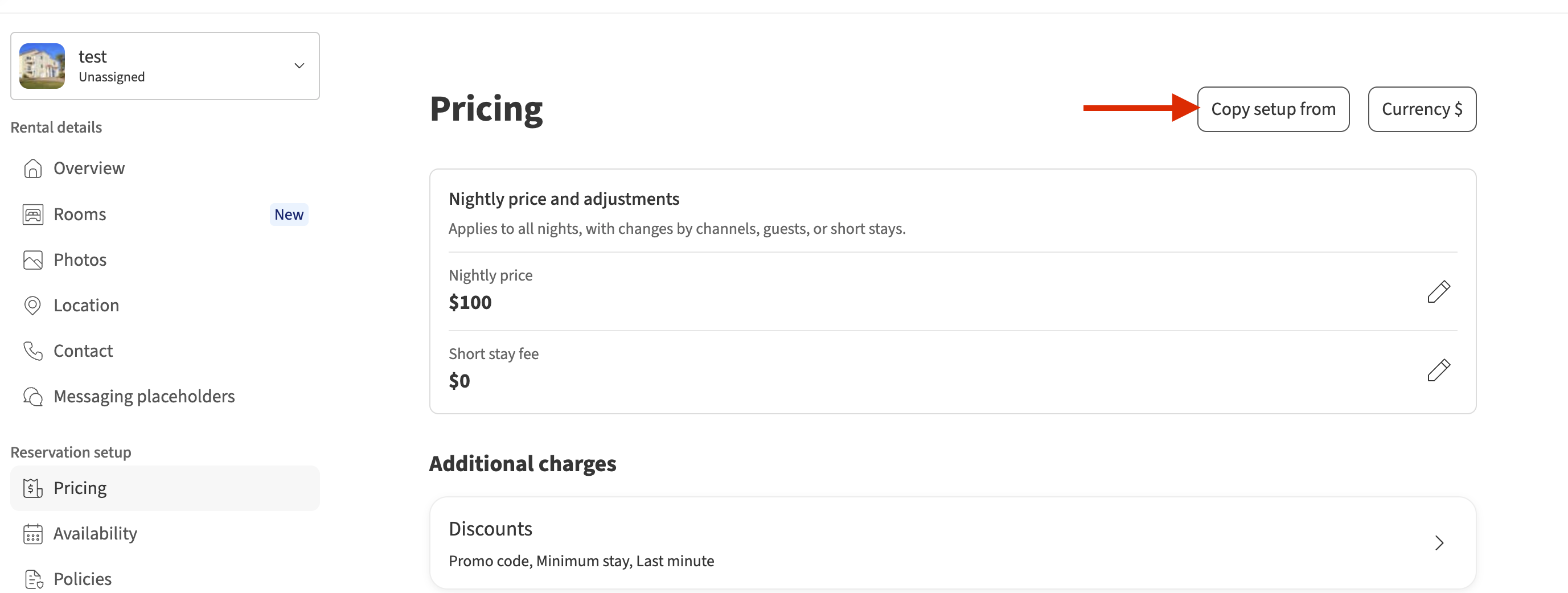The height and width of the screenshot is (593, 1568).
Task: Open the Currency $ selector
Action: (1421, 109)
